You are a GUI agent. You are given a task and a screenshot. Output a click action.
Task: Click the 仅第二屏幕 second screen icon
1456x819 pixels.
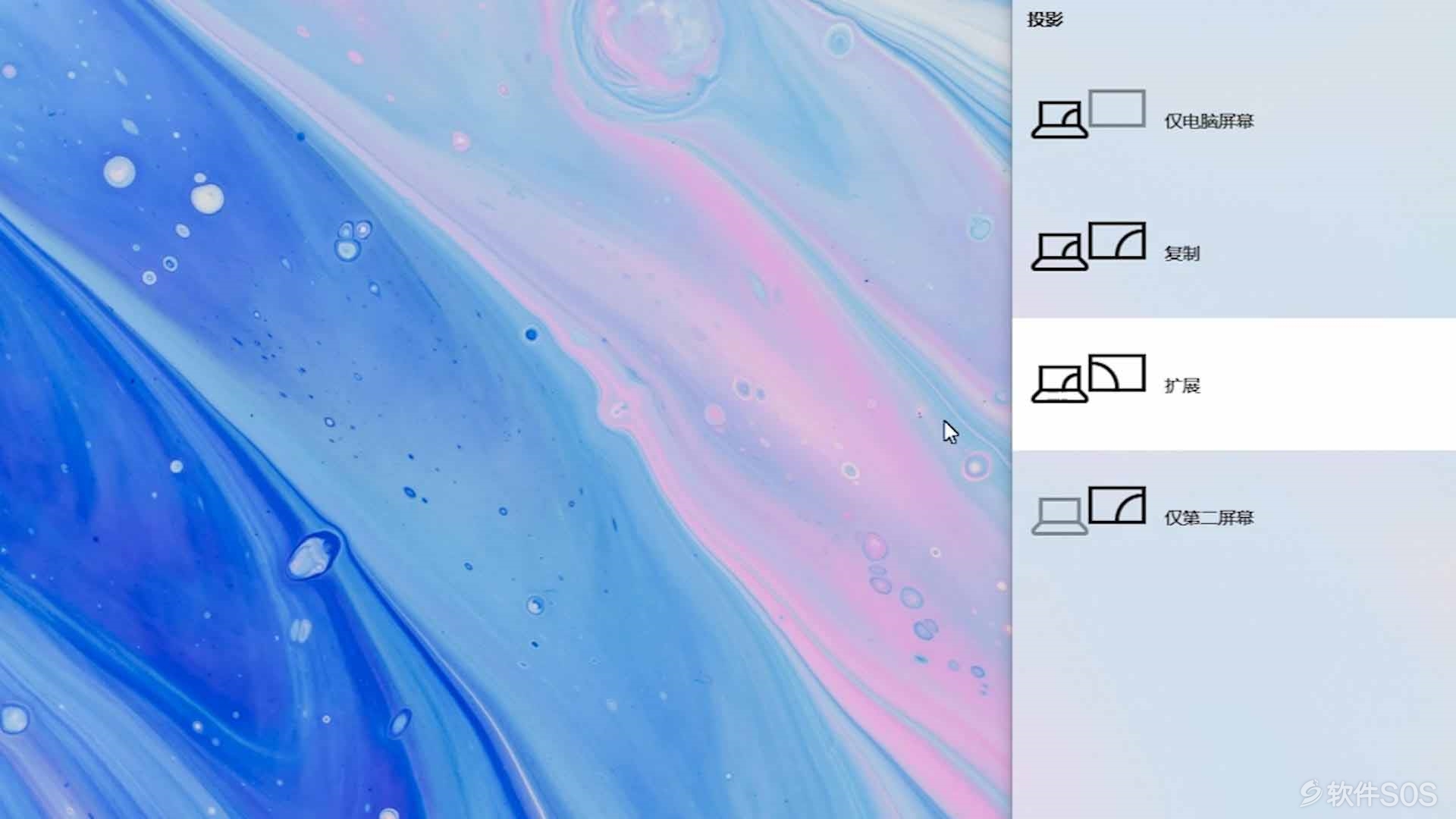(x=1088, y=510)
